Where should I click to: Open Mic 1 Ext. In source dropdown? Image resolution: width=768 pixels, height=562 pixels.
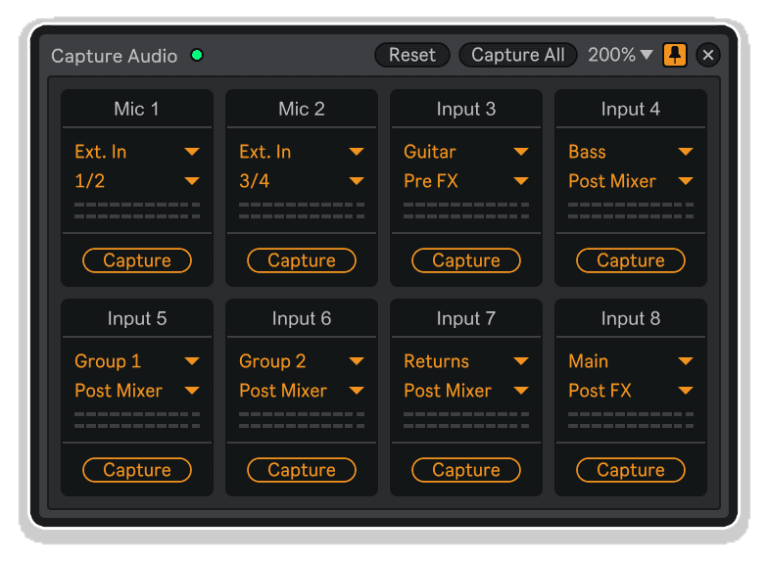click(137, 151)
